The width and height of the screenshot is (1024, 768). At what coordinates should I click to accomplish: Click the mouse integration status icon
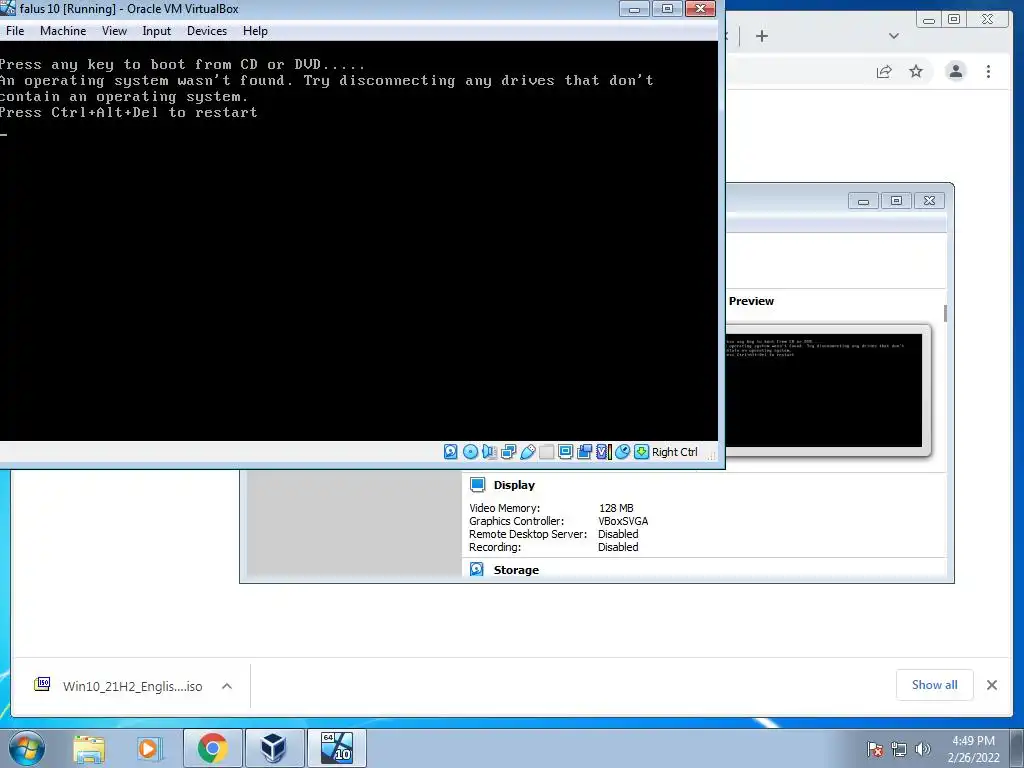pyautogui.click(x=622, y=452)
